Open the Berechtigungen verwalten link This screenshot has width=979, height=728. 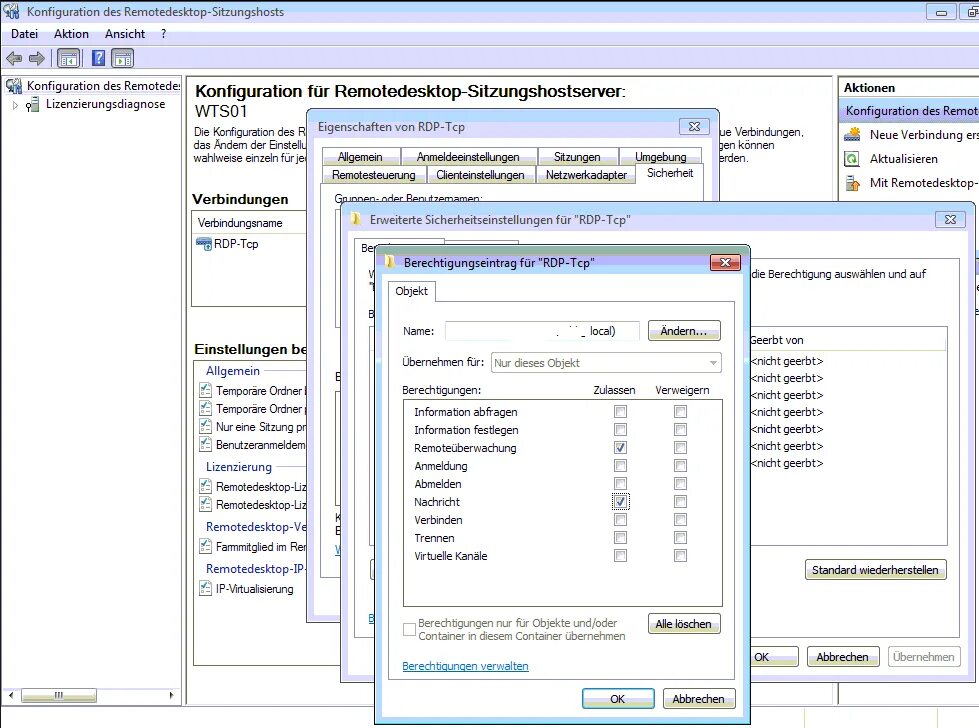tap(464, 666)
